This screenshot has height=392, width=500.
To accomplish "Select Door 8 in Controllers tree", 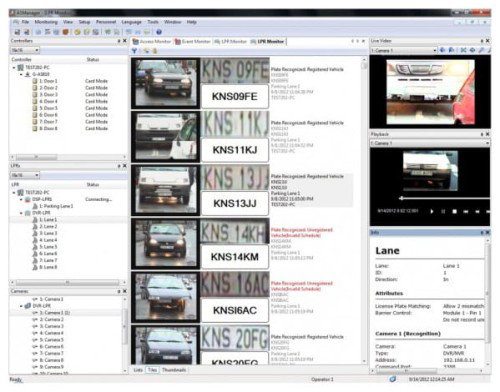I will pyautogui.click(x=49, y=128).
